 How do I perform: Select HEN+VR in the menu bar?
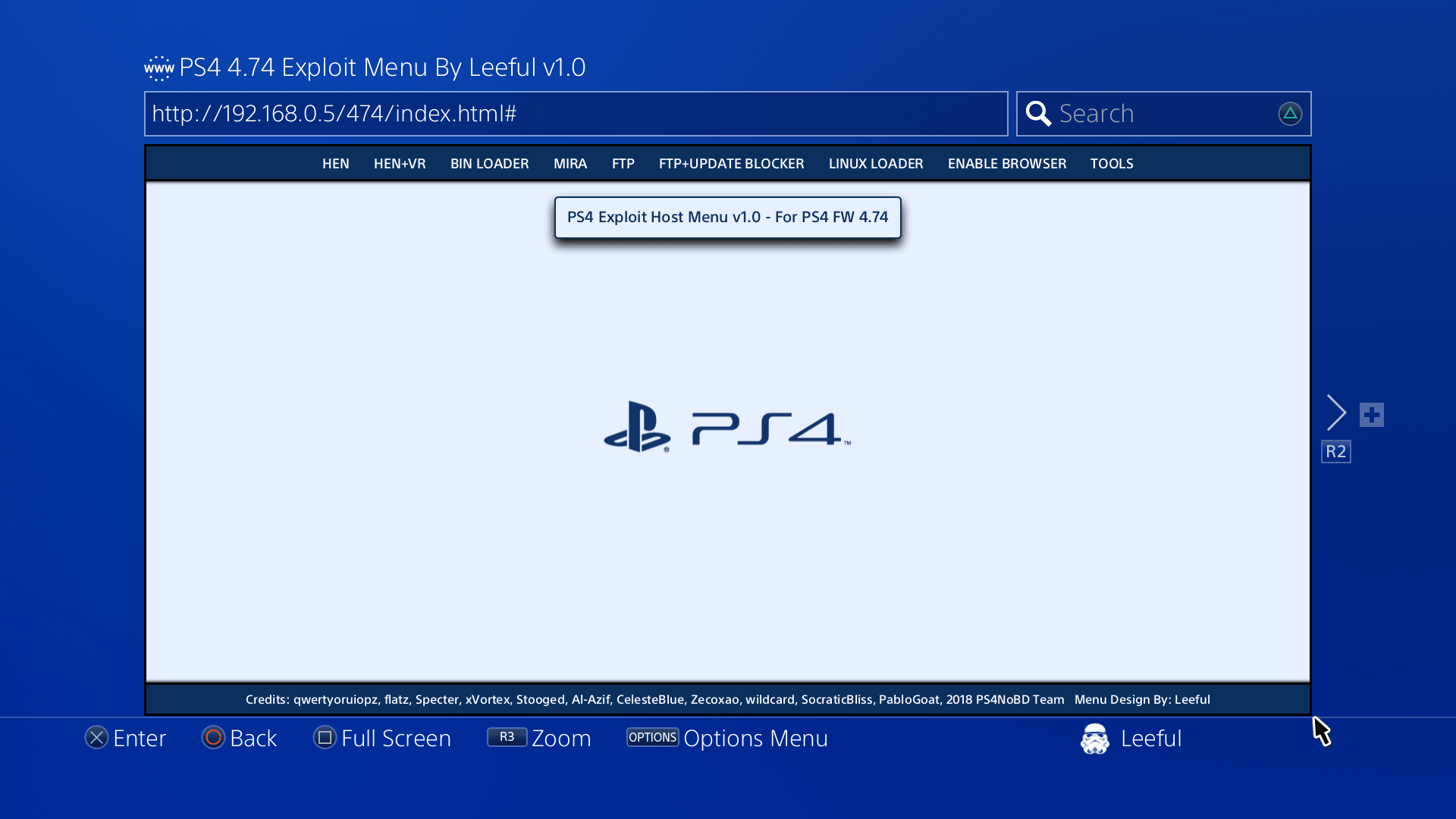[x=400, y=164]
